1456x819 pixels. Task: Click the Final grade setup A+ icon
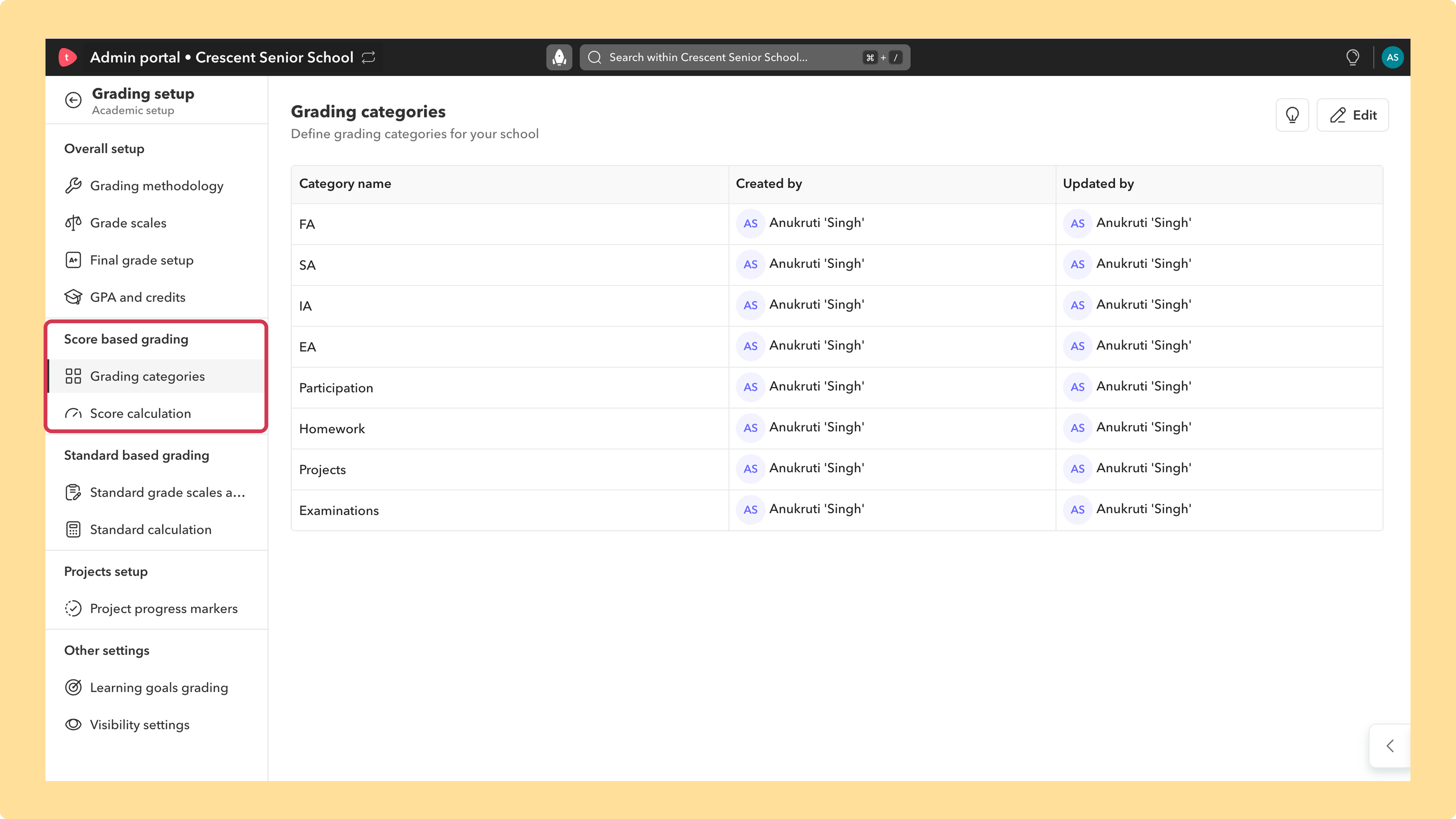point(73,260)
